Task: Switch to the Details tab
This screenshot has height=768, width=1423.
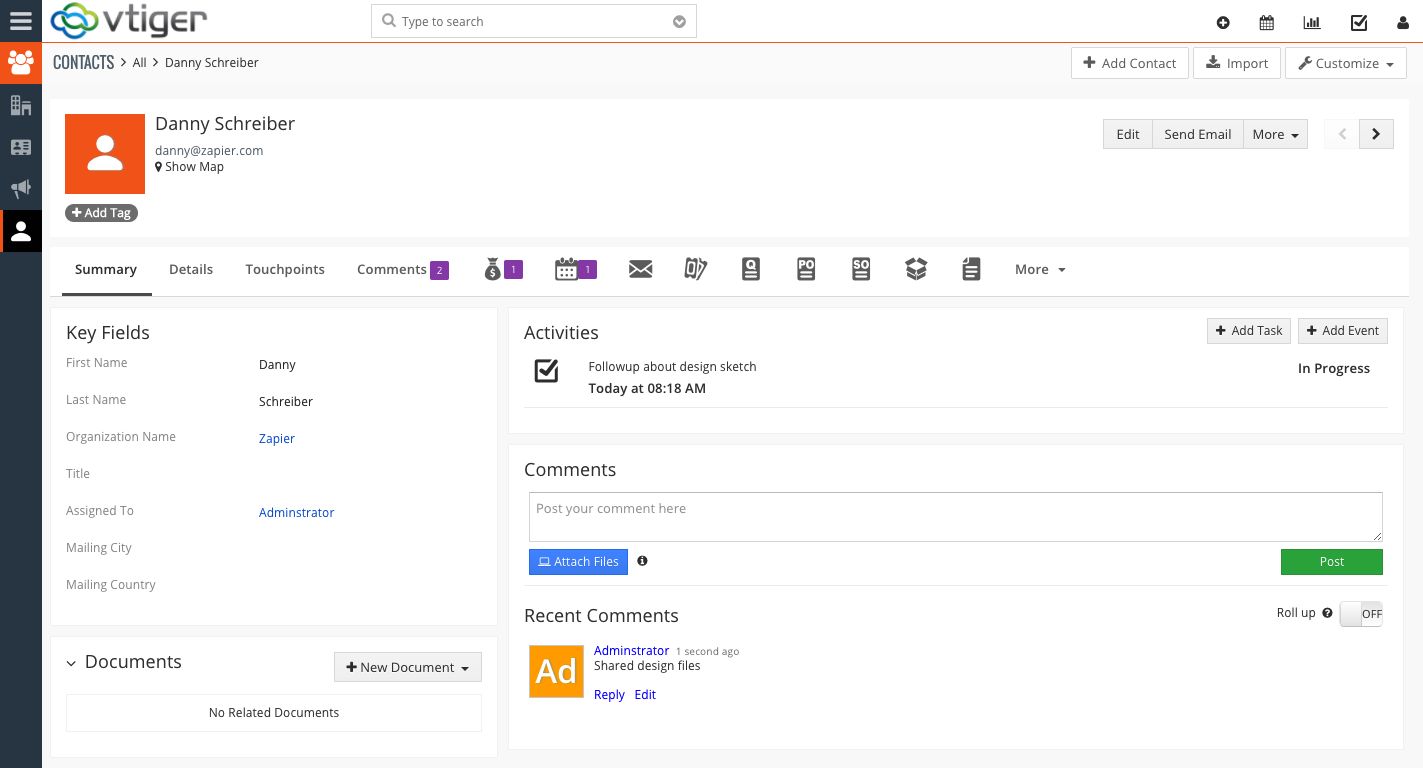Action: click(x=191, y=269)
